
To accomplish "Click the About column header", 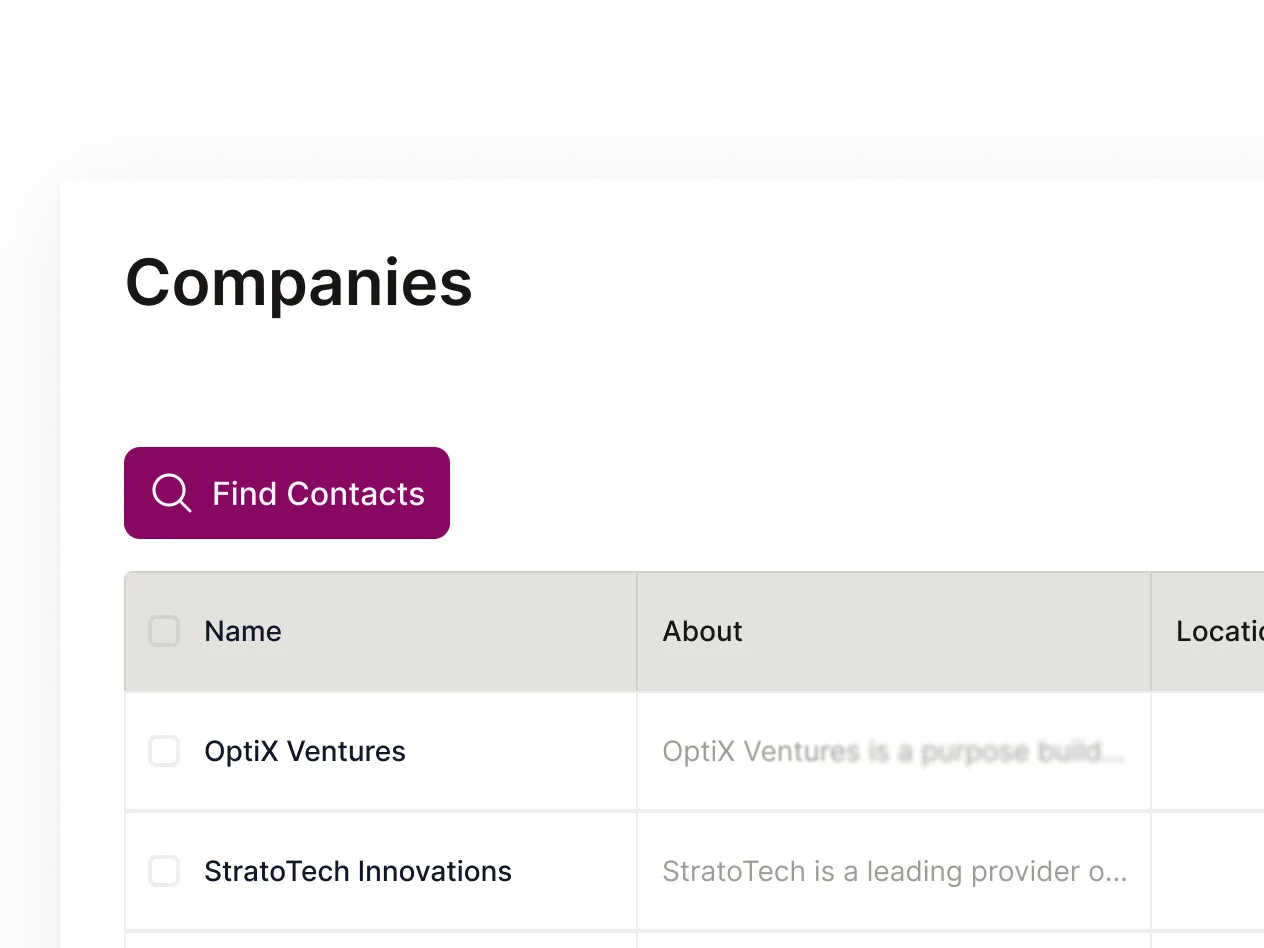I will pos(702,631).
